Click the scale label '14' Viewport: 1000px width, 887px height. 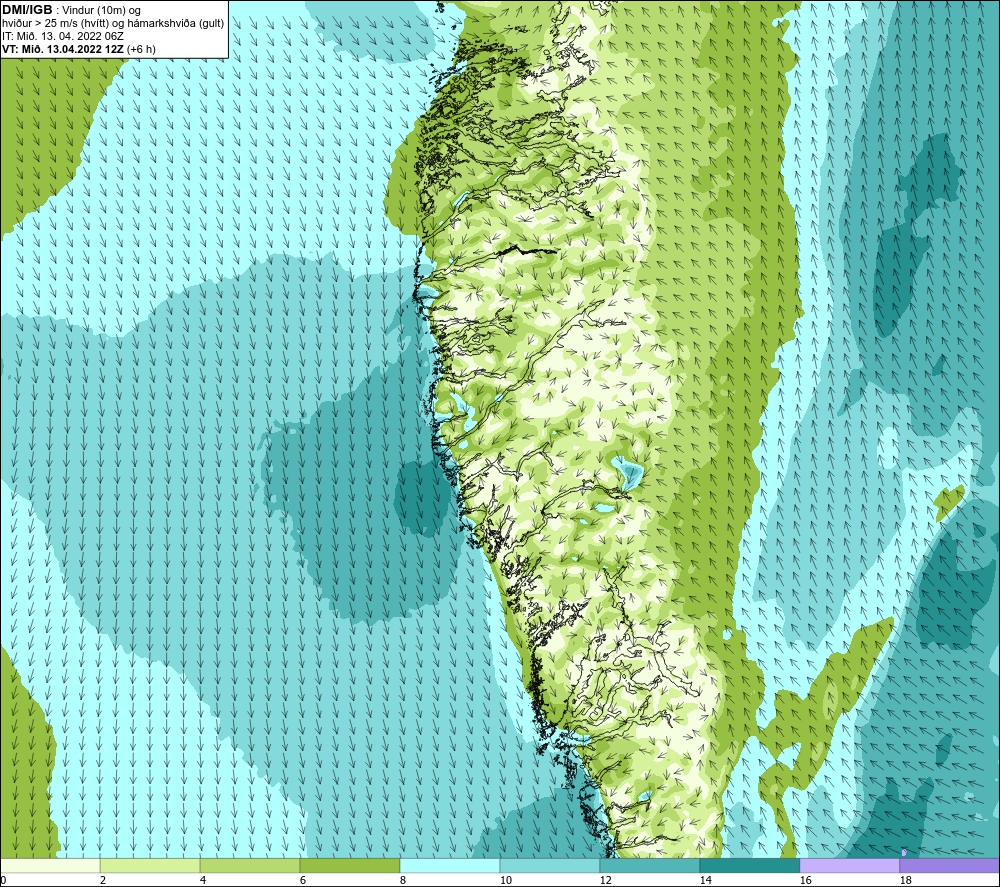[706, 881]
